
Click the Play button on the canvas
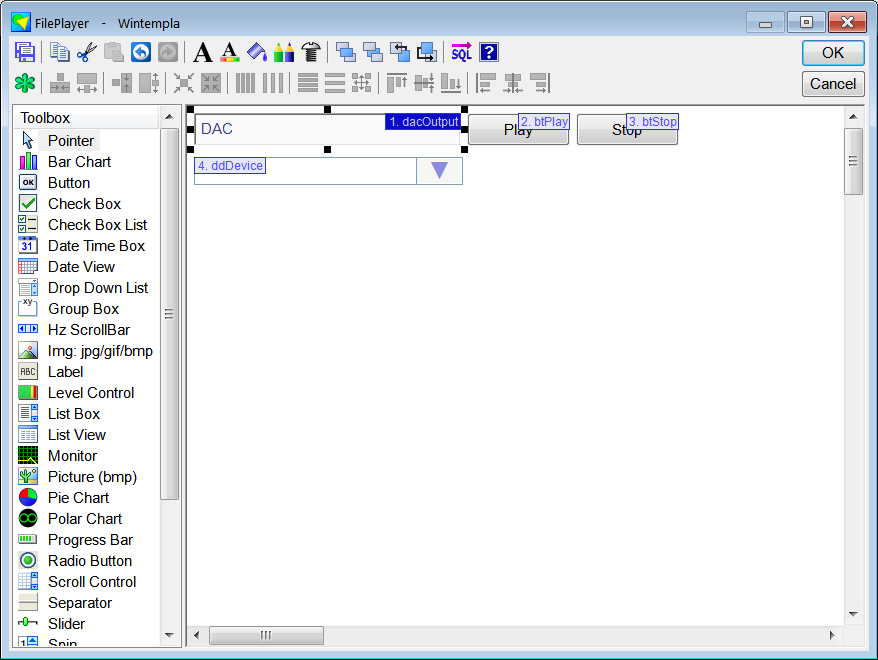click(x=518, y=130)
